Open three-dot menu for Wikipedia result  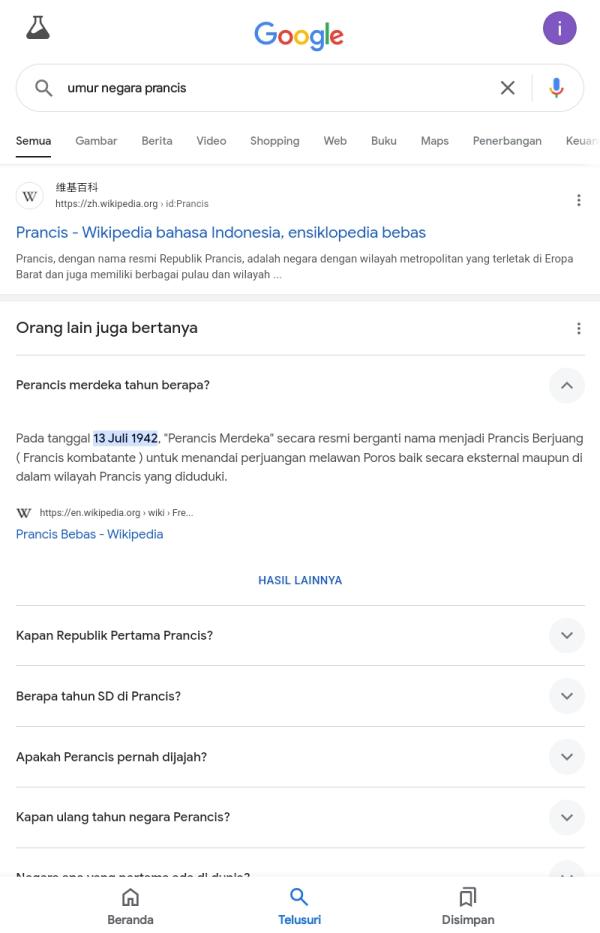578,201
